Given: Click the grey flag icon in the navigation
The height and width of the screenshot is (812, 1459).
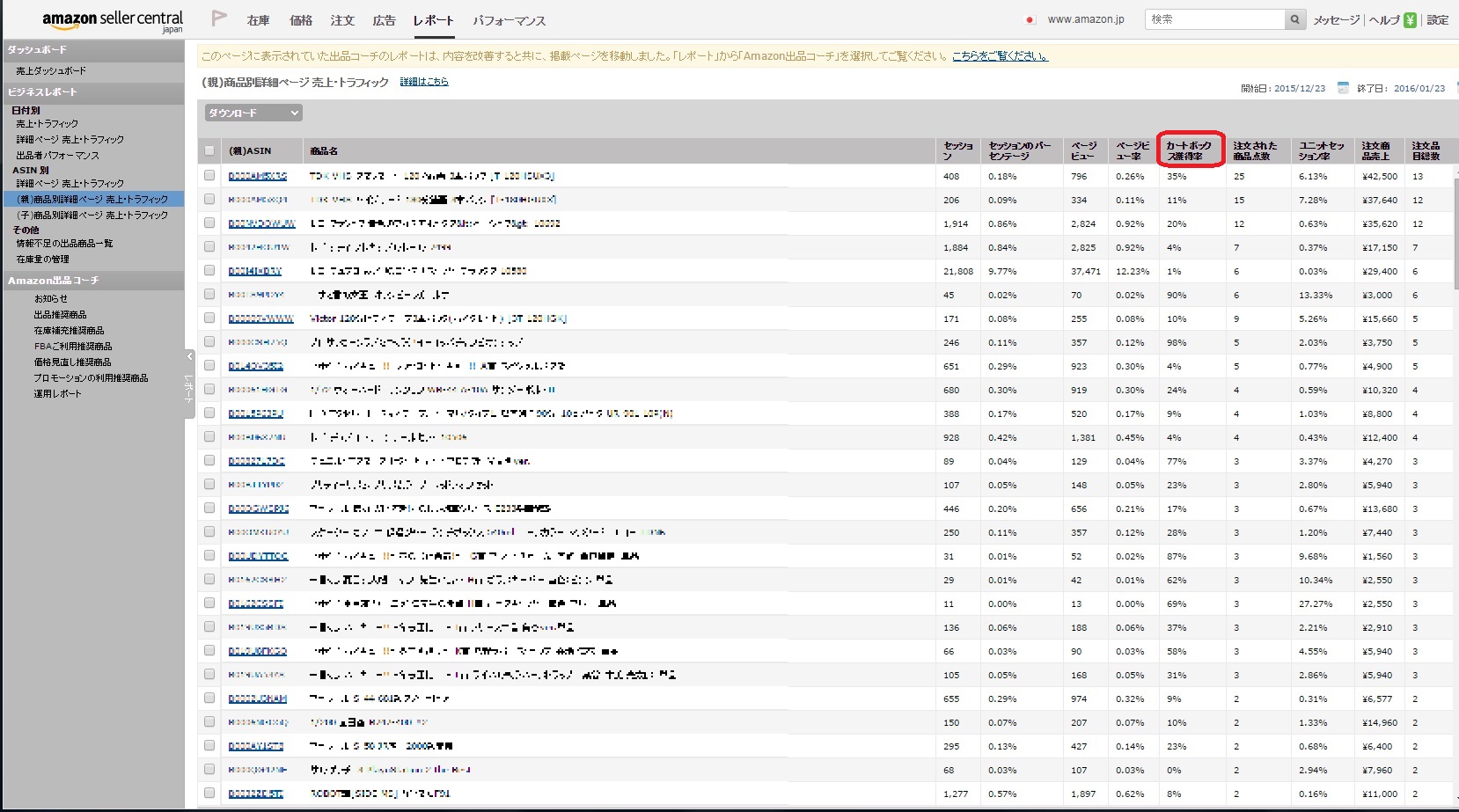Looking at the screenshot, I should 219,18.
